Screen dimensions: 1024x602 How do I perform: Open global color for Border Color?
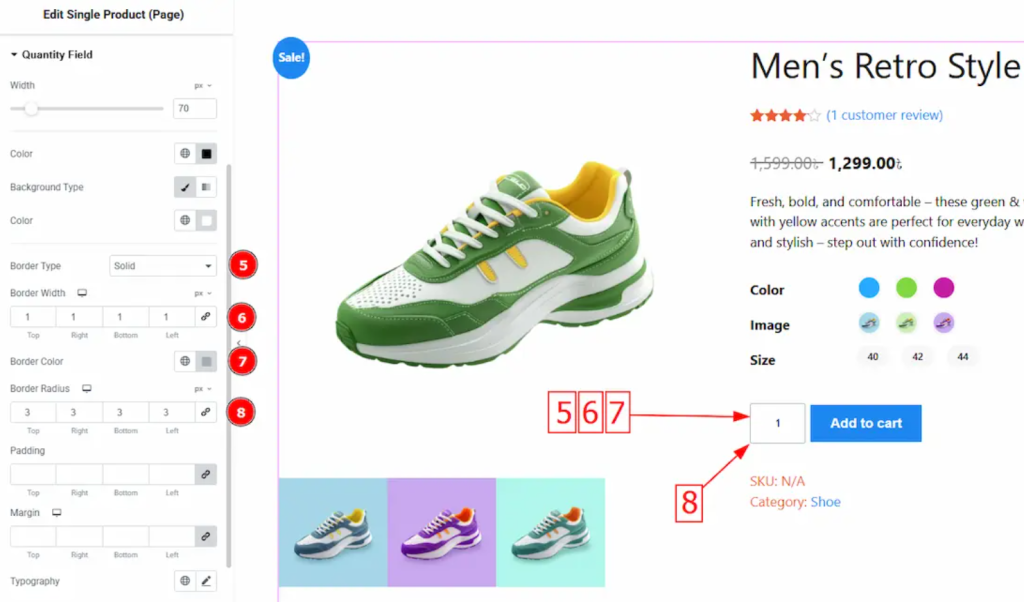[185, 361]
